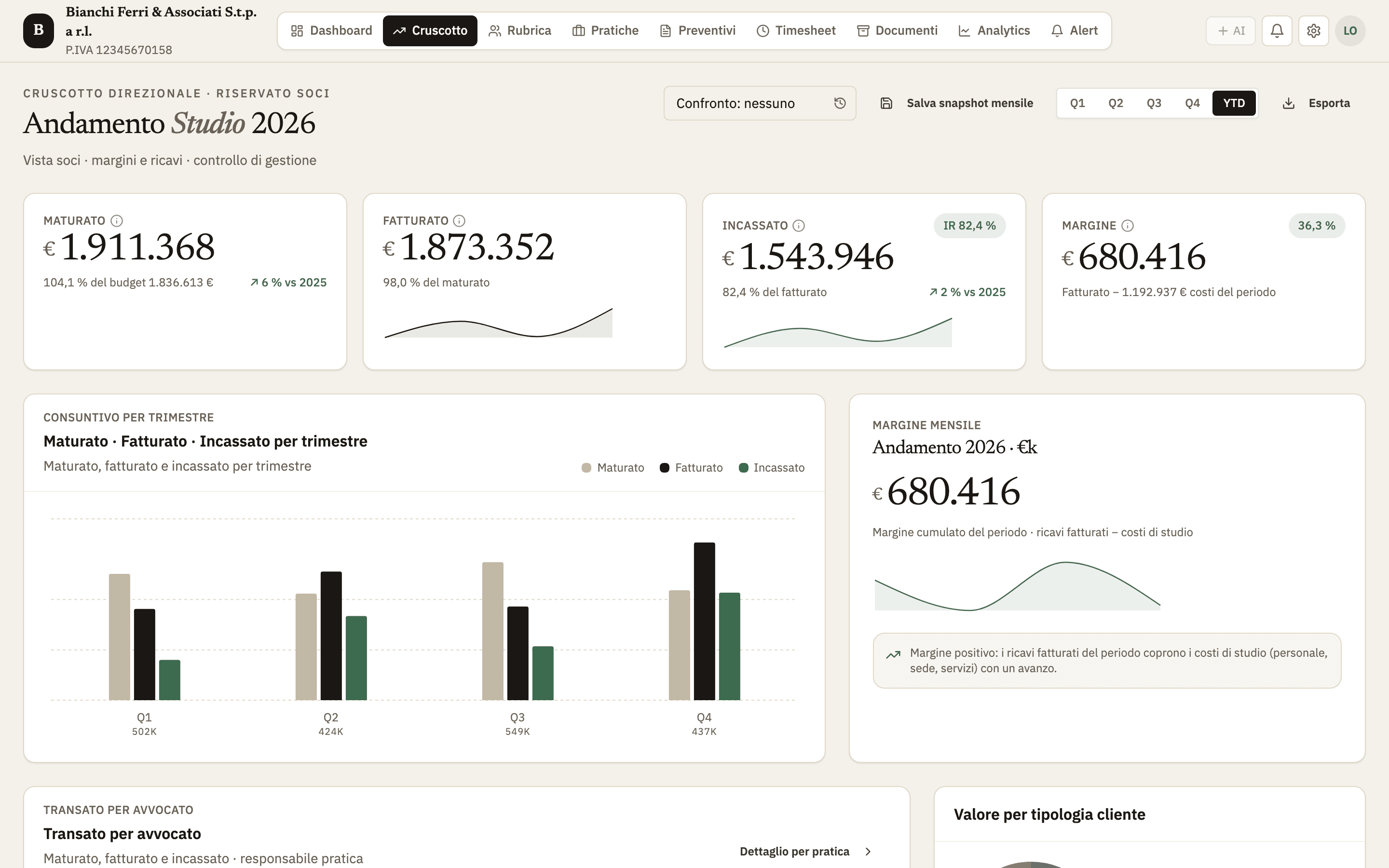The height and width of the screenshot is (868, 1389).
Task: Click the download icon beside Esporta
Action: click(1289, 103)
